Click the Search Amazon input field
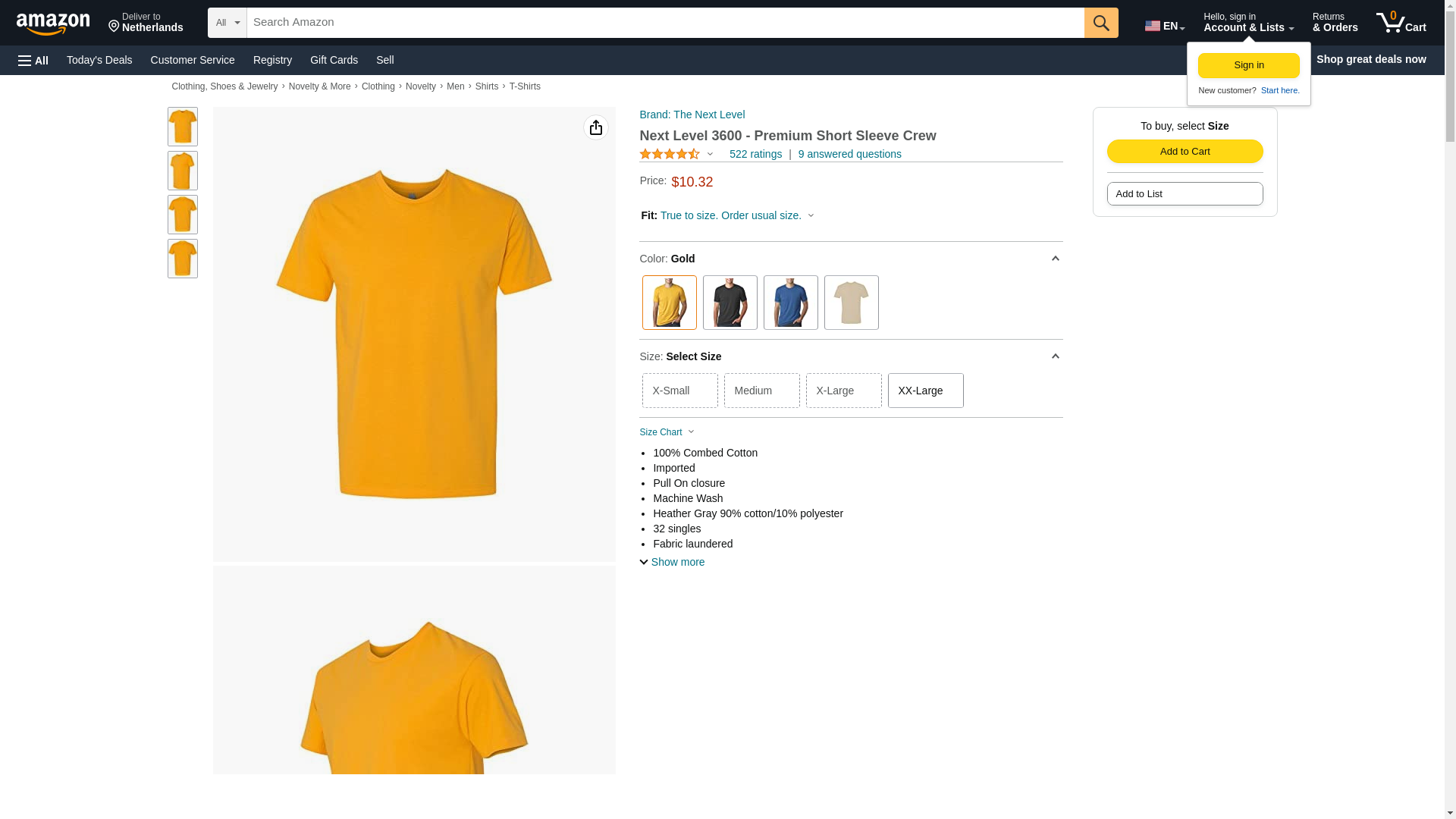The image size is (1456, 819). (665, 23)
